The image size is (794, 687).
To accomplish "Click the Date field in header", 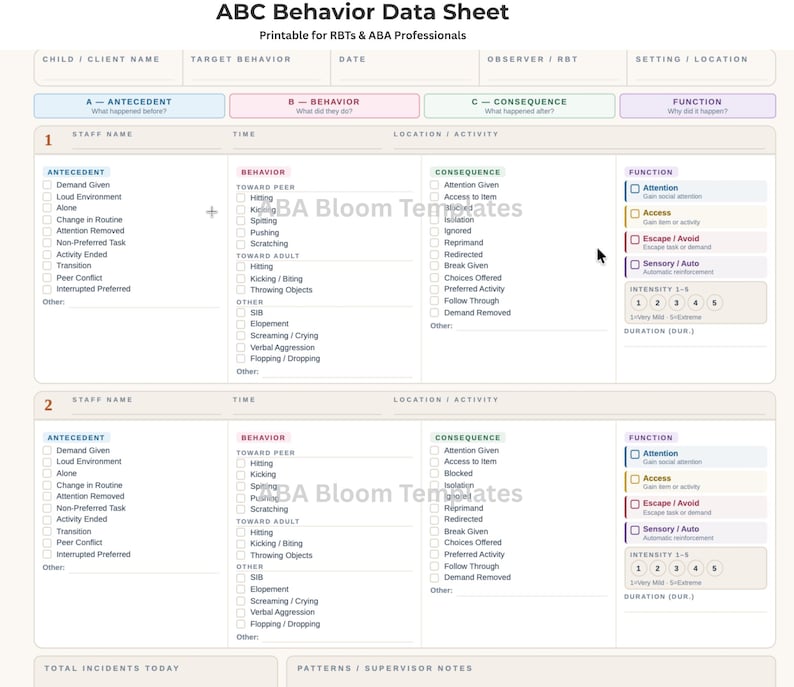I will pos(405,68).
